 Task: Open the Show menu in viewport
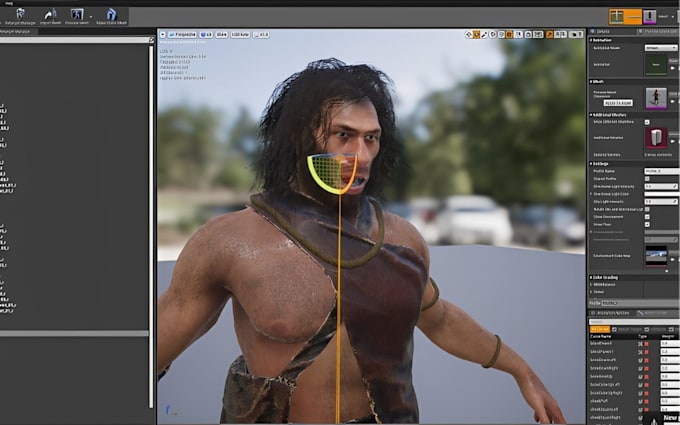222,34
